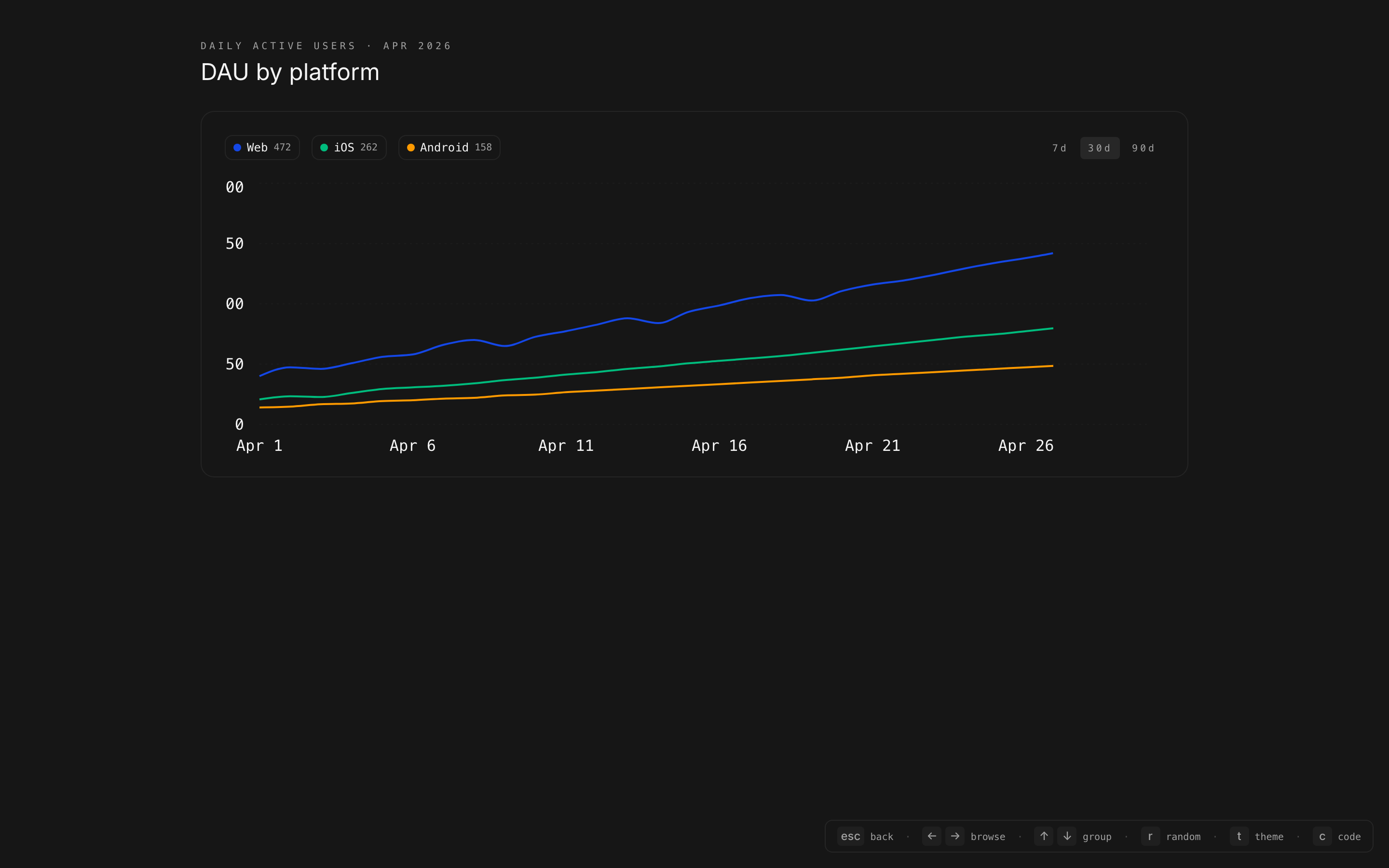Switch to the 90d range tab
The height and width of the screenshot is (868, 1389).
pyautogui.click(x=1143, y=148)
